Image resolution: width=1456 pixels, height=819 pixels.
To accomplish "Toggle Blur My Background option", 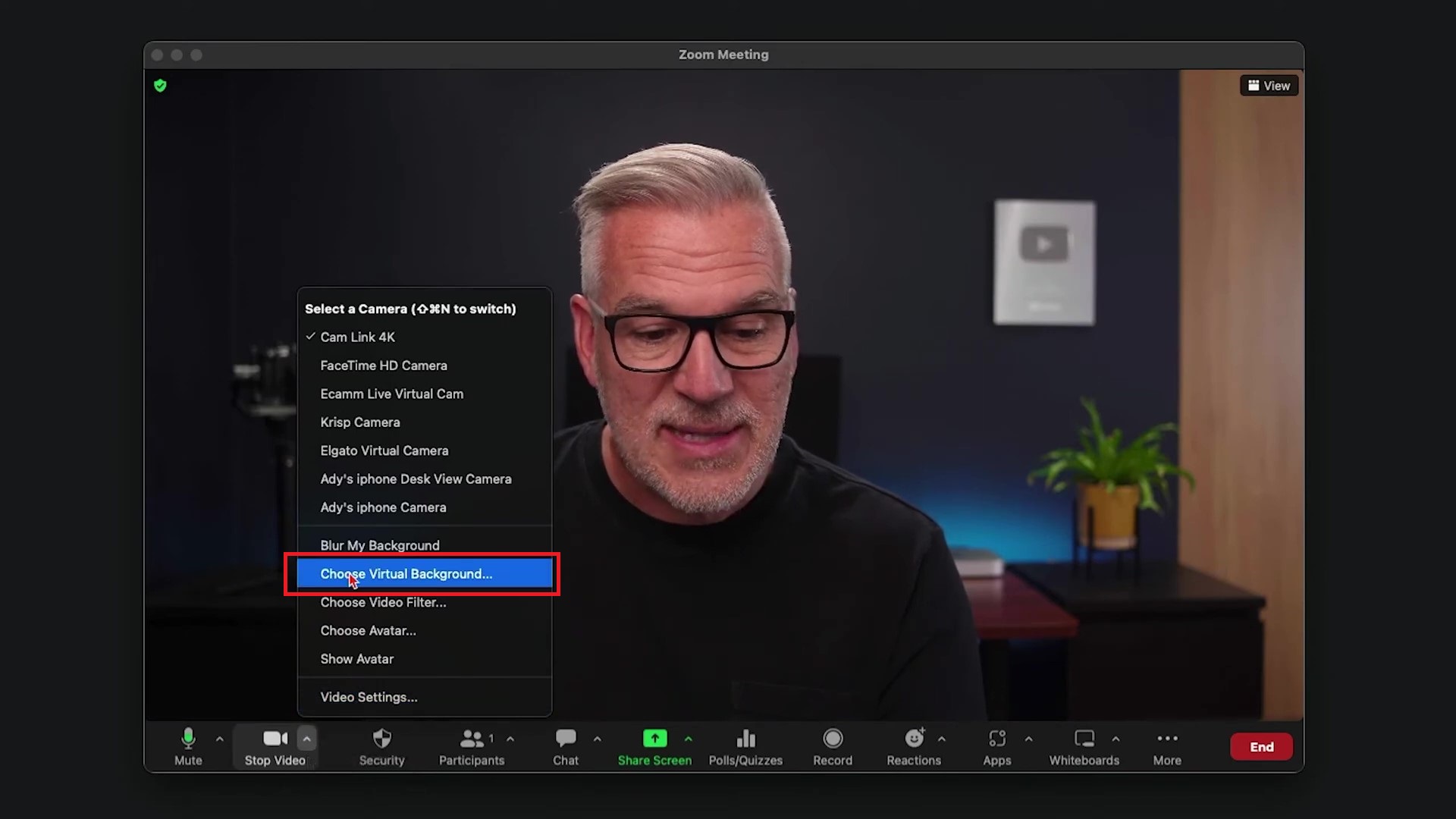I will (380, 545).
